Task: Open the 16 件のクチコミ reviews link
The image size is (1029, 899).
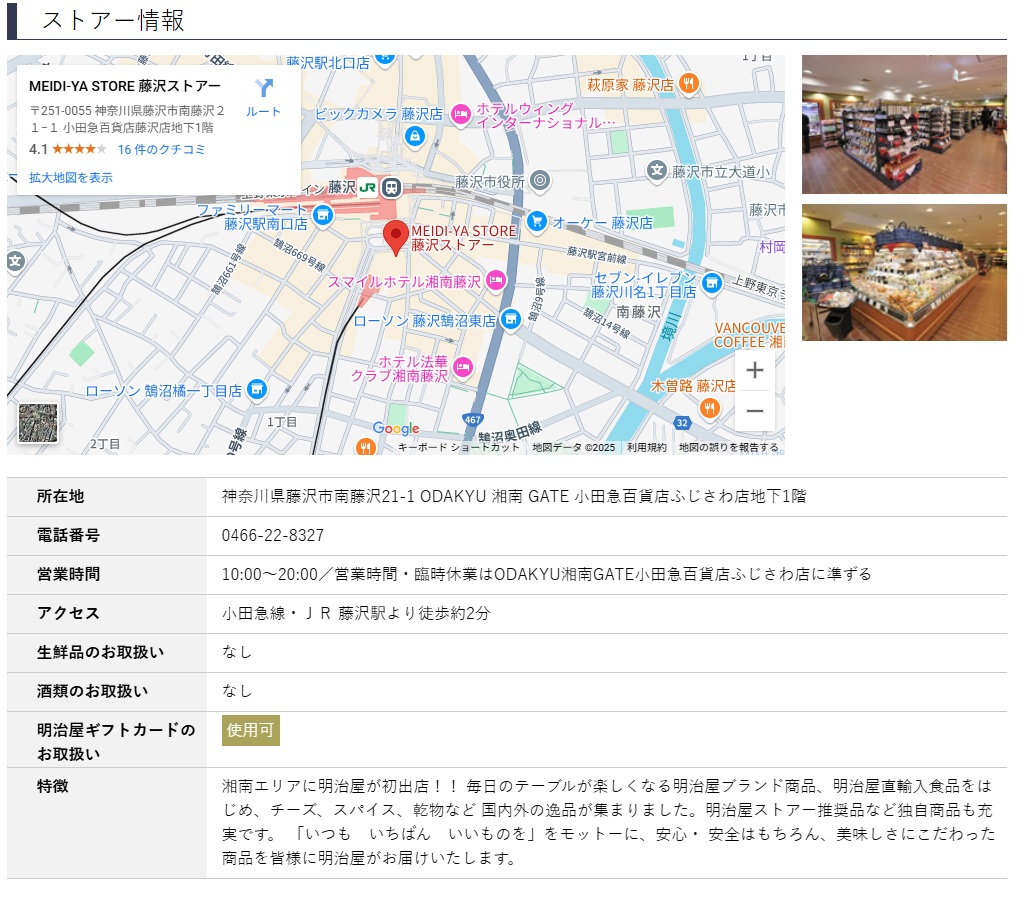Action: point(161,150)
